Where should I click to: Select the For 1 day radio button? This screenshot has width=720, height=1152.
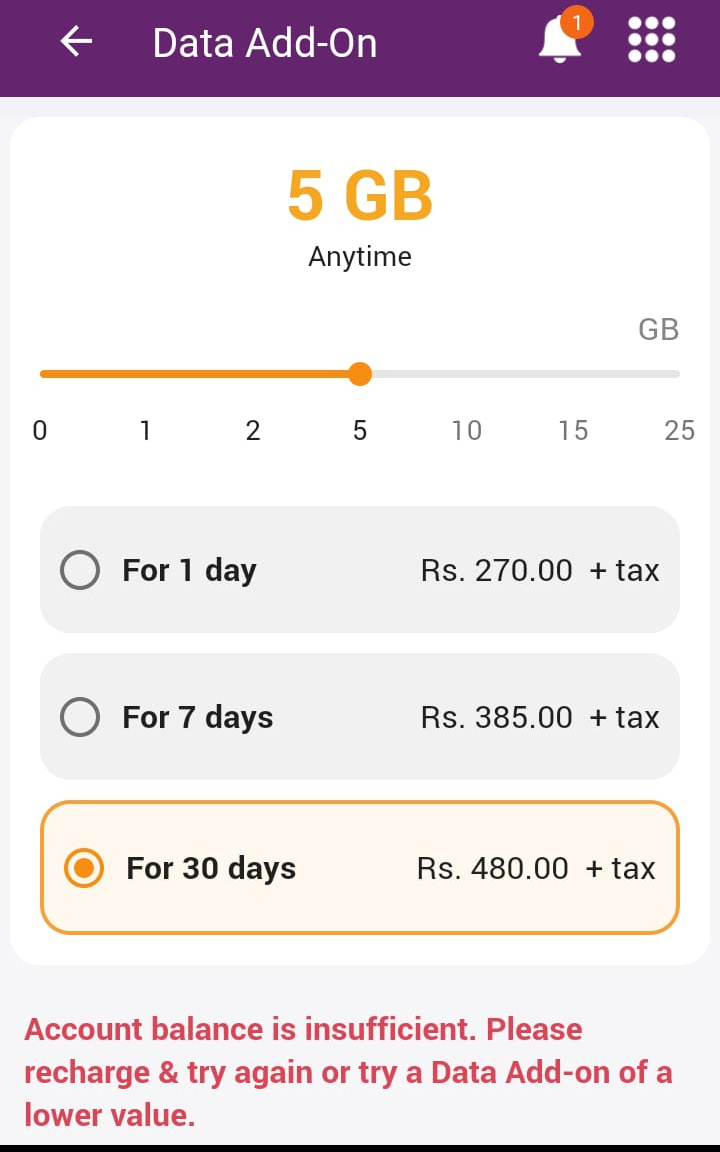click(x=80, y=569)
